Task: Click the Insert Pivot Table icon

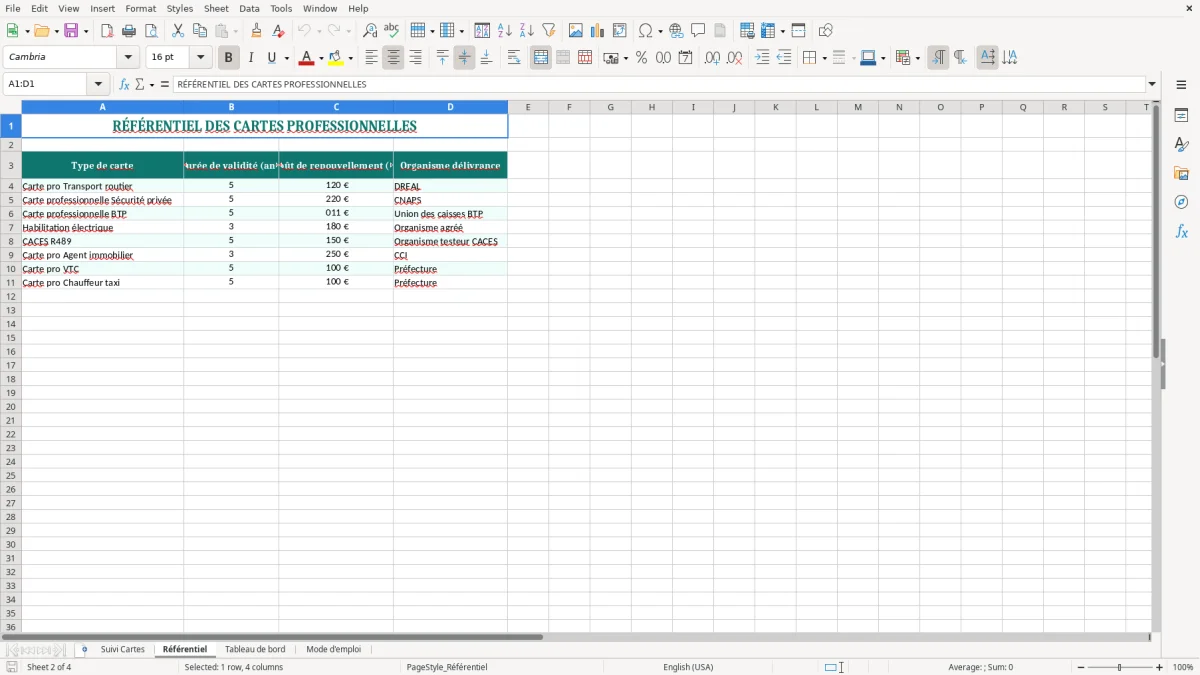Action: pos(620,31)
